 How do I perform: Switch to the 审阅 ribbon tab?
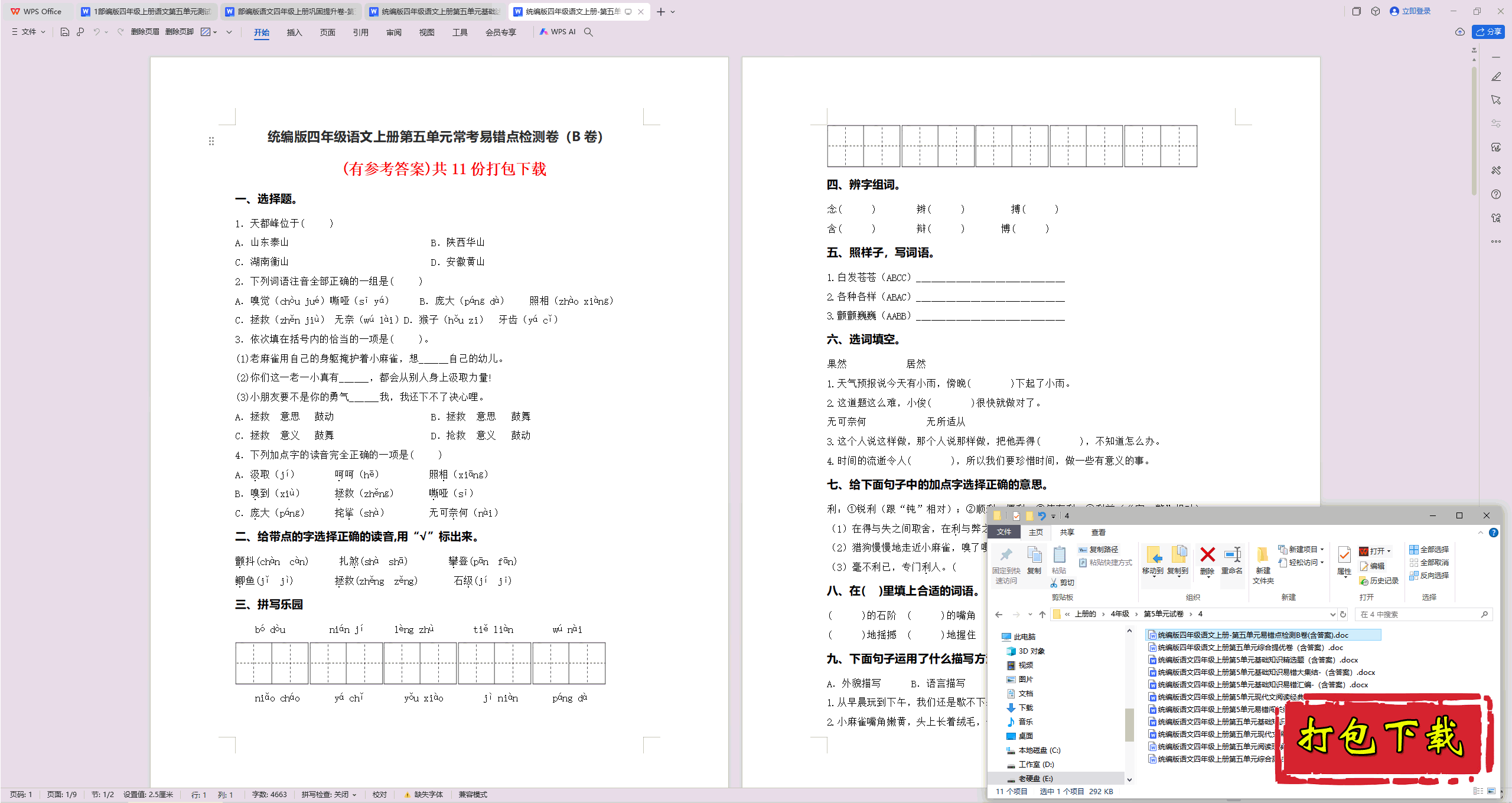pyautogui.click(x=393, y=32)
